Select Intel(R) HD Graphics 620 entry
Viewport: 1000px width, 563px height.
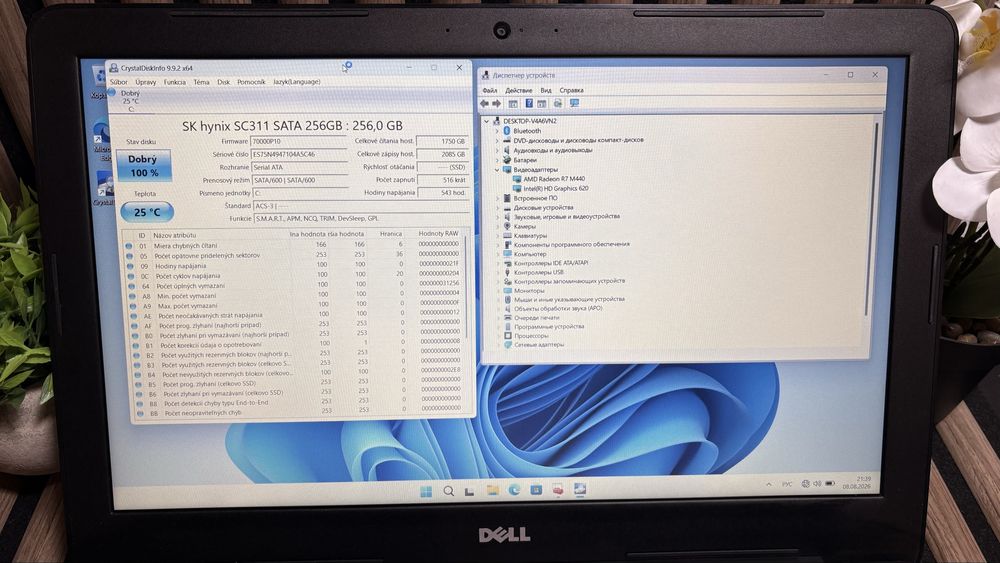555,189
